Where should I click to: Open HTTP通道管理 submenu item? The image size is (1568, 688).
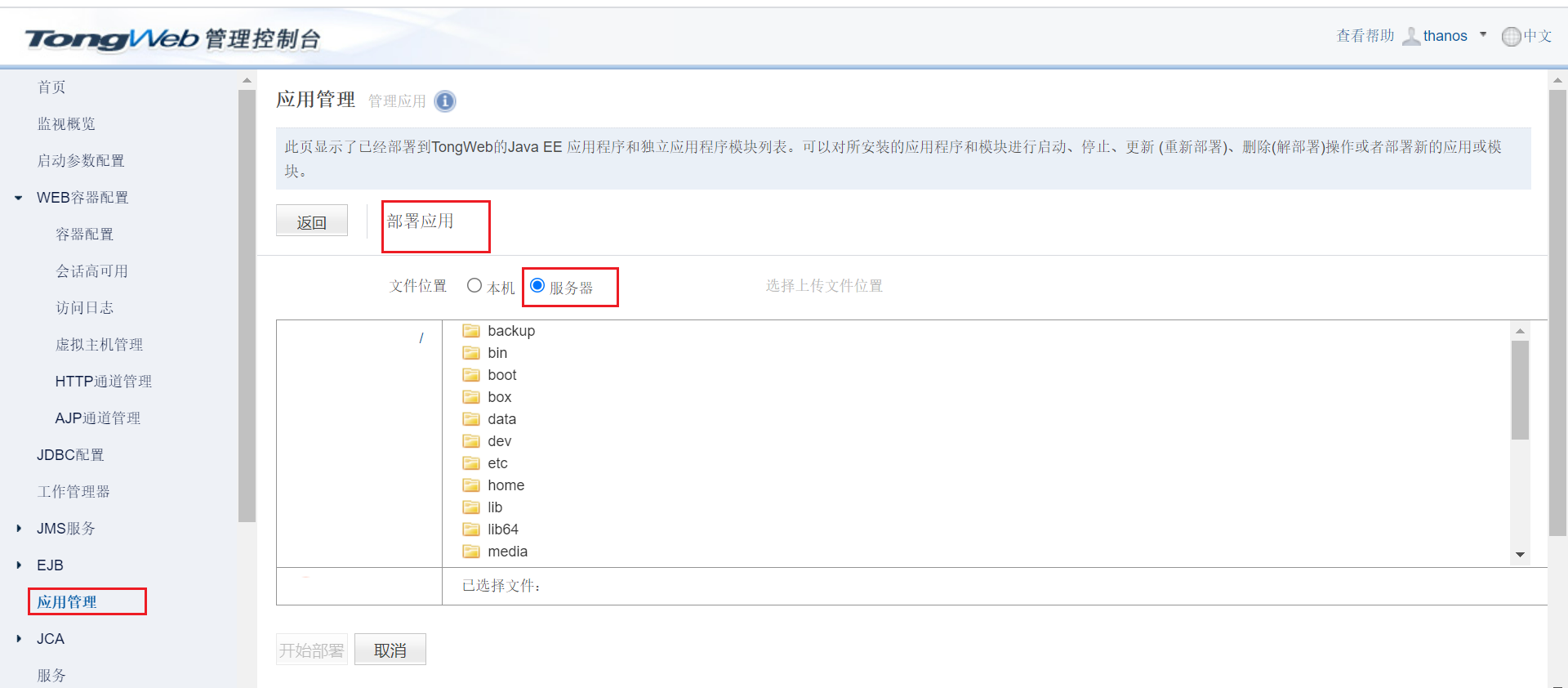[x=104, y=382]
